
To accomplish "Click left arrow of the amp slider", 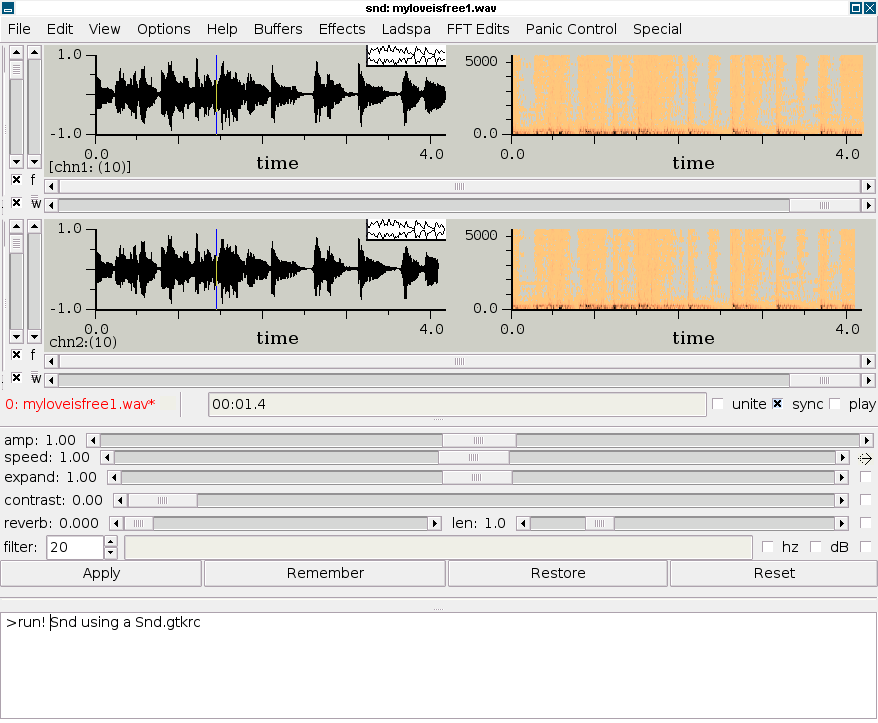I will [93, 440].
